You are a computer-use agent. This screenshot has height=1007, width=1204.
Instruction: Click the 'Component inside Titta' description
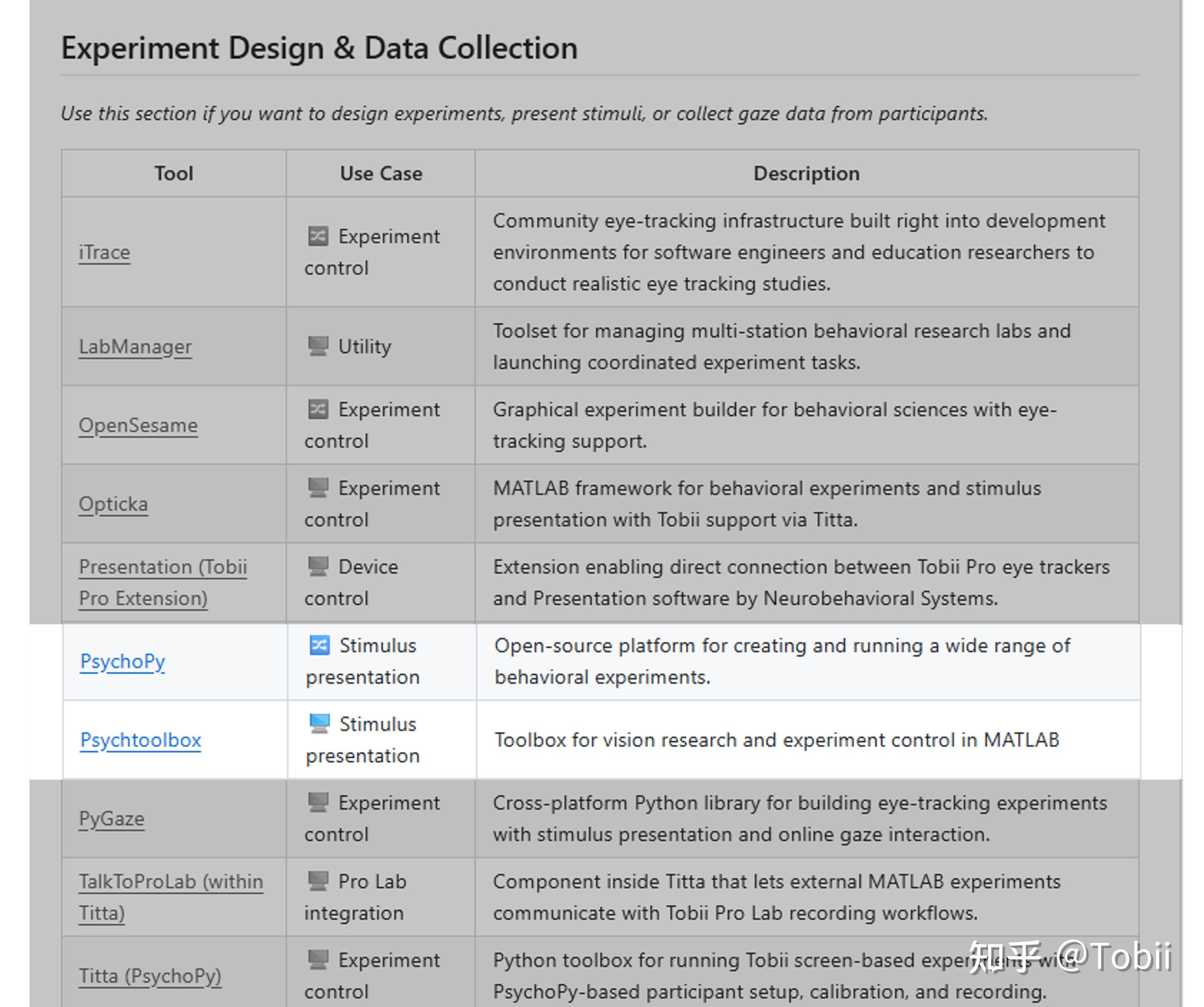pos(777,897)
